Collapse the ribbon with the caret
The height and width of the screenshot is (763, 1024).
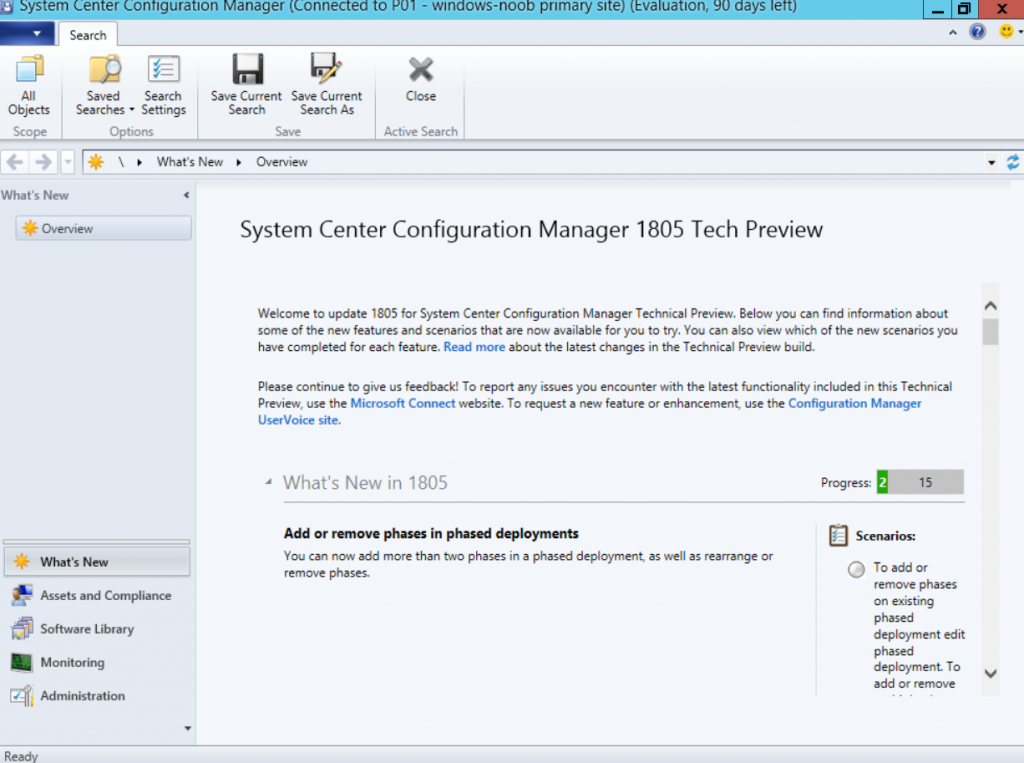(953, 32)
